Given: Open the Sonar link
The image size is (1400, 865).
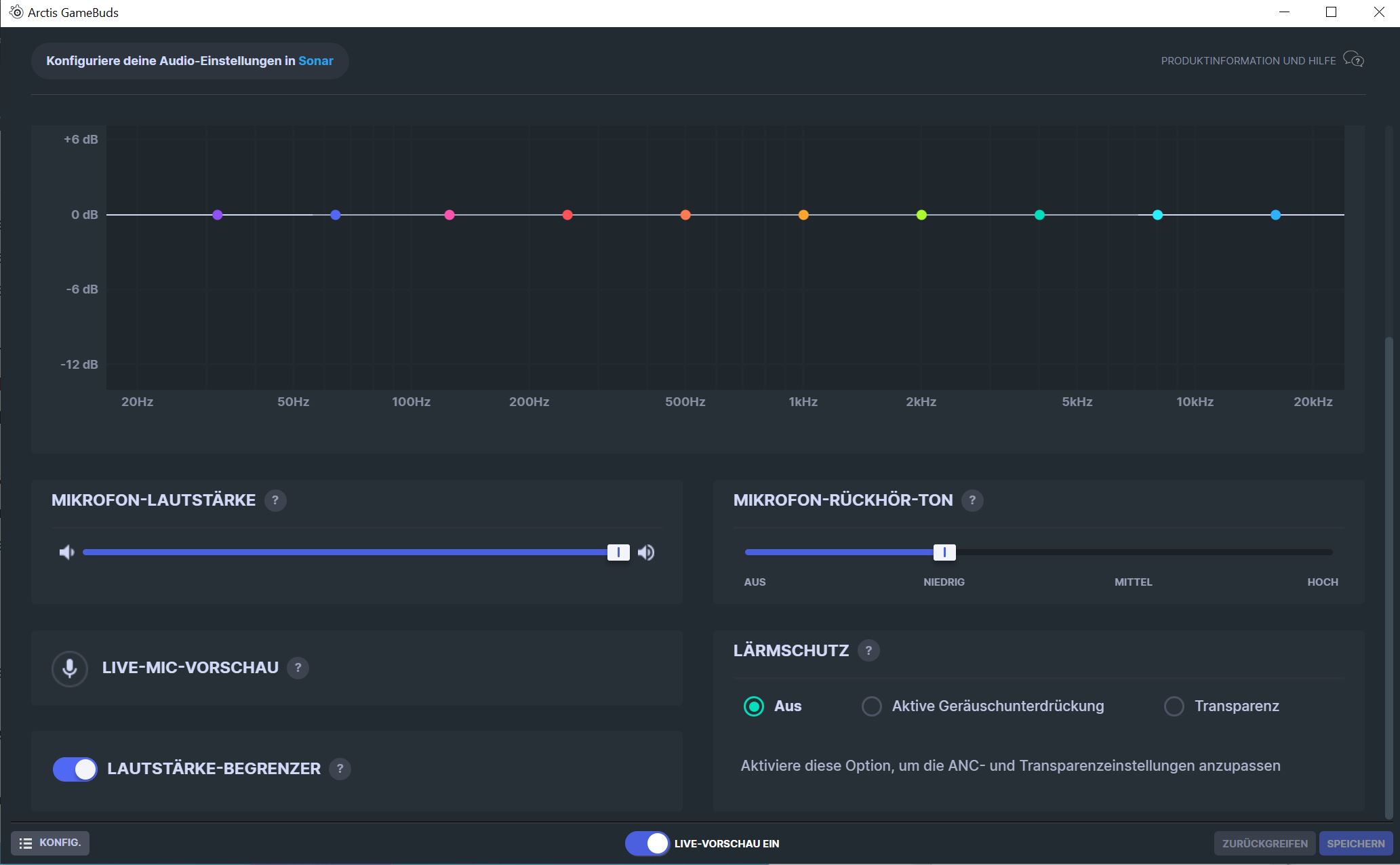Looking at the screenshot, I should 315,61.
